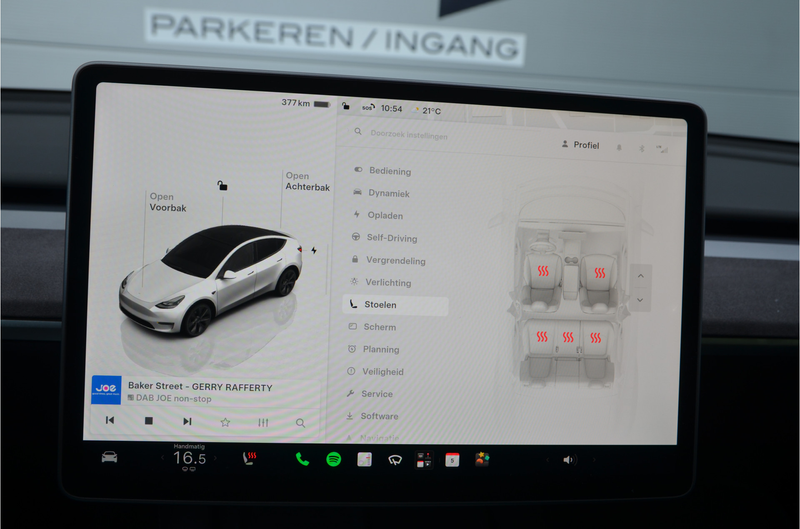Raise volume with right chevron
800x529 pixels.
(x=593, y=460)
